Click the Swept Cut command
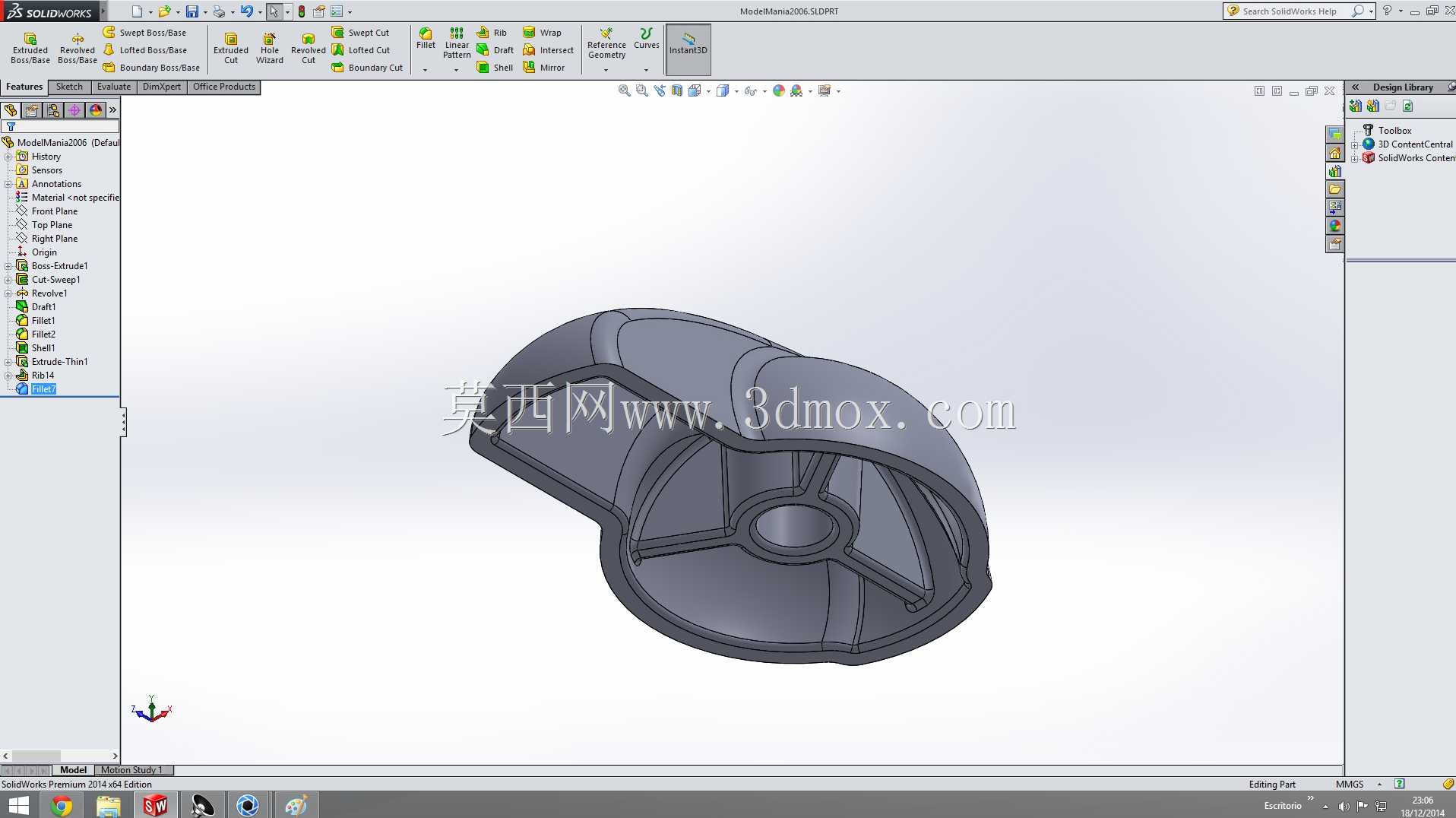The height and width of the screenshot is (818, 1456). pos(360,33)
